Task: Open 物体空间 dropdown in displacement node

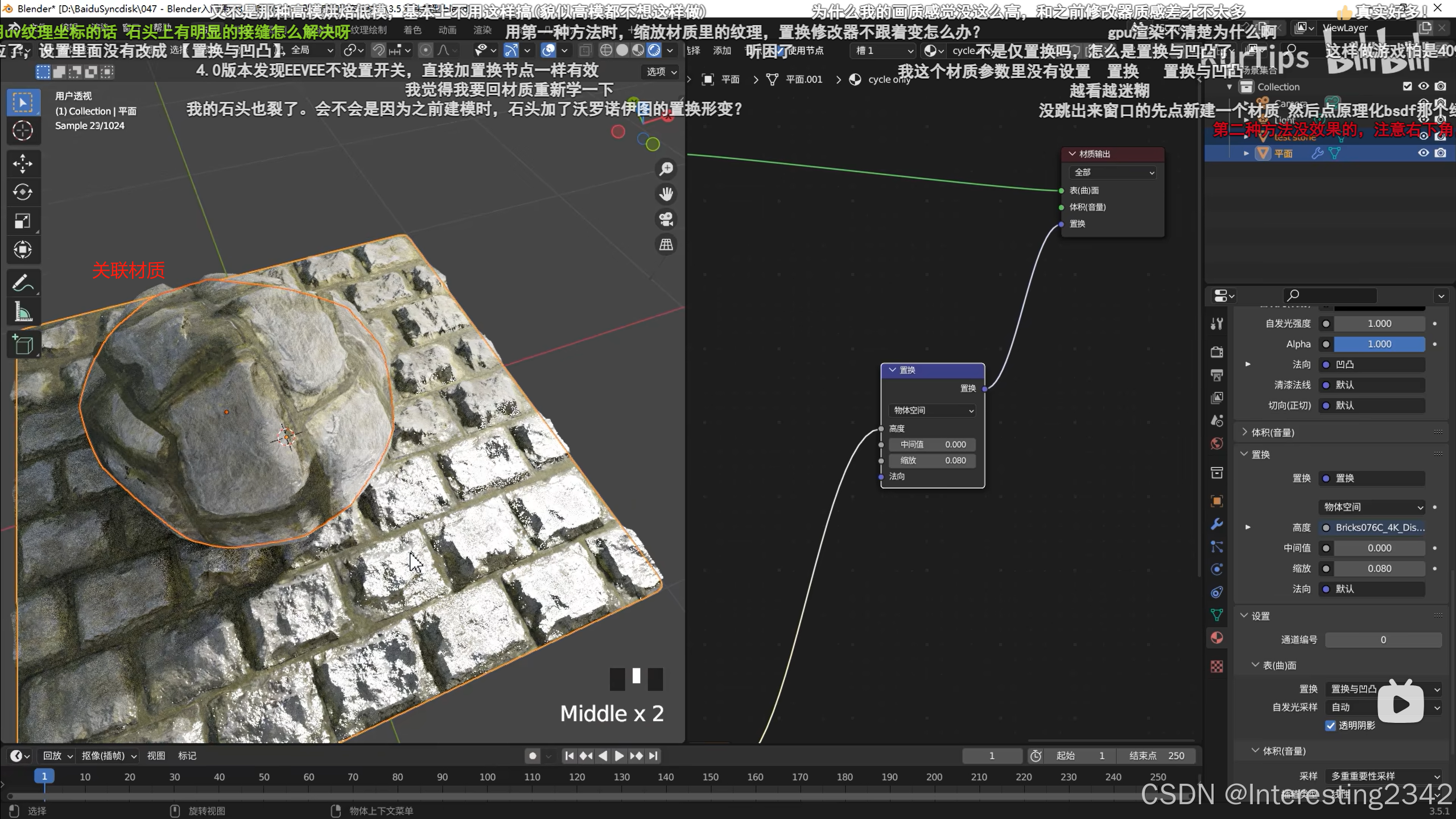Action: click(933, 410)
